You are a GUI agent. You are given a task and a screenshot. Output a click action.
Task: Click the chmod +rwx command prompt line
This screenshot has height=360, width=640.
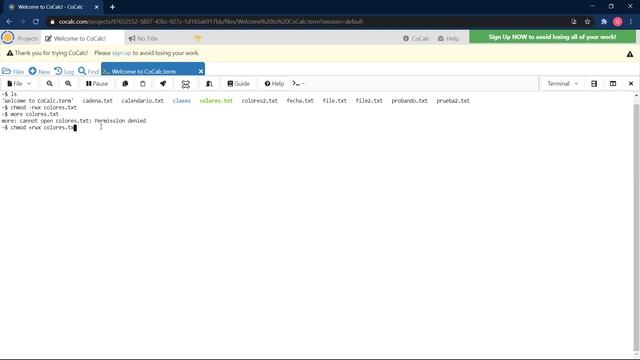pos(39,128)
